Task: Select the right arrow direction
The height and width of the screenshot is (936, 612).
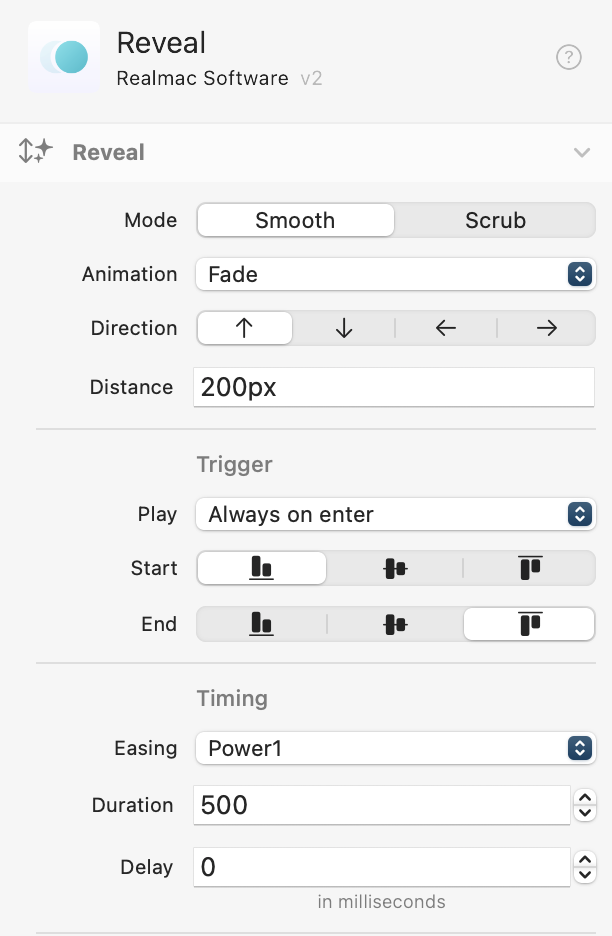Action: (547, 328)
